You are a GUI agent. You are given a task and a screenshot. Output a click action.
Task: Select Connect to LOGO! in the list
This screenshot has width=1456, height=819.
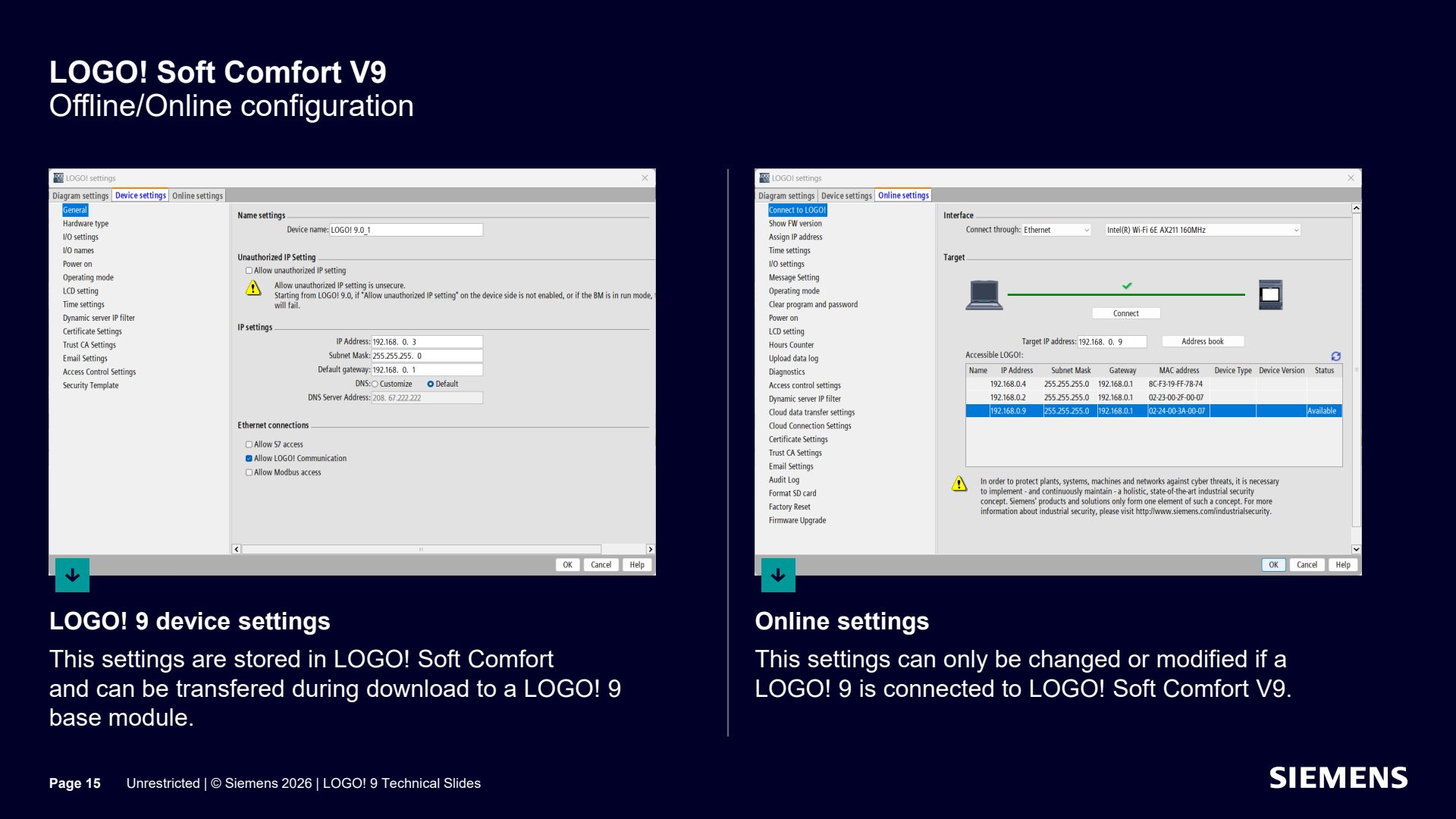click(x=797, y=210)
